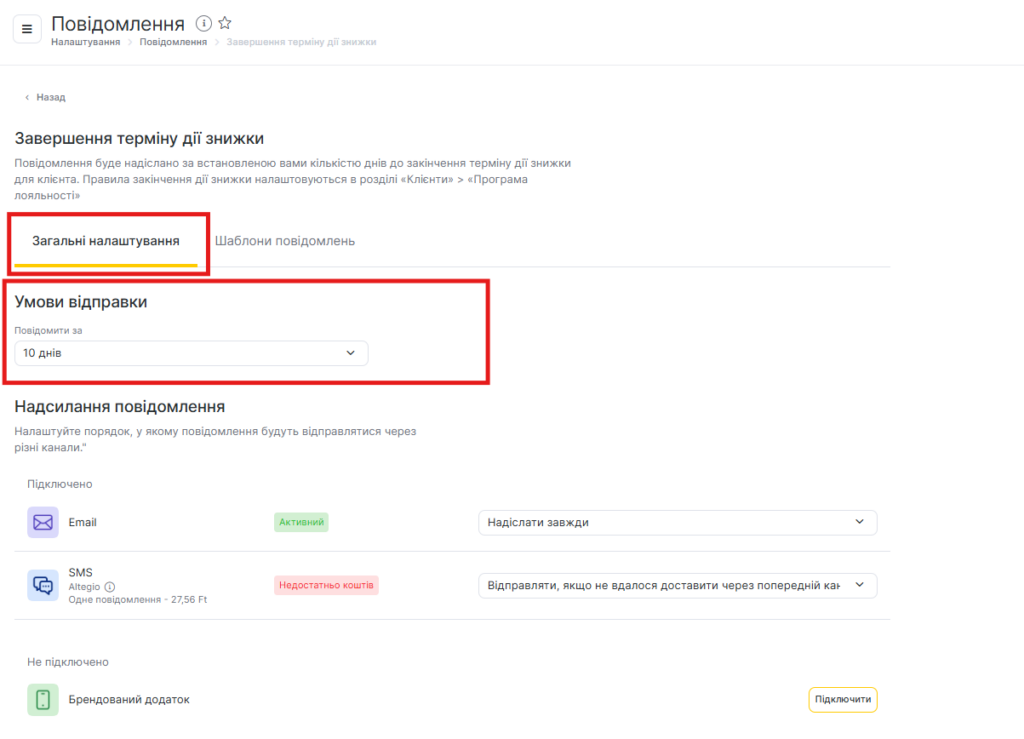Open the '10 днів' dropdown
This screenshot has height=739, width=1024.
coord(191,353)
